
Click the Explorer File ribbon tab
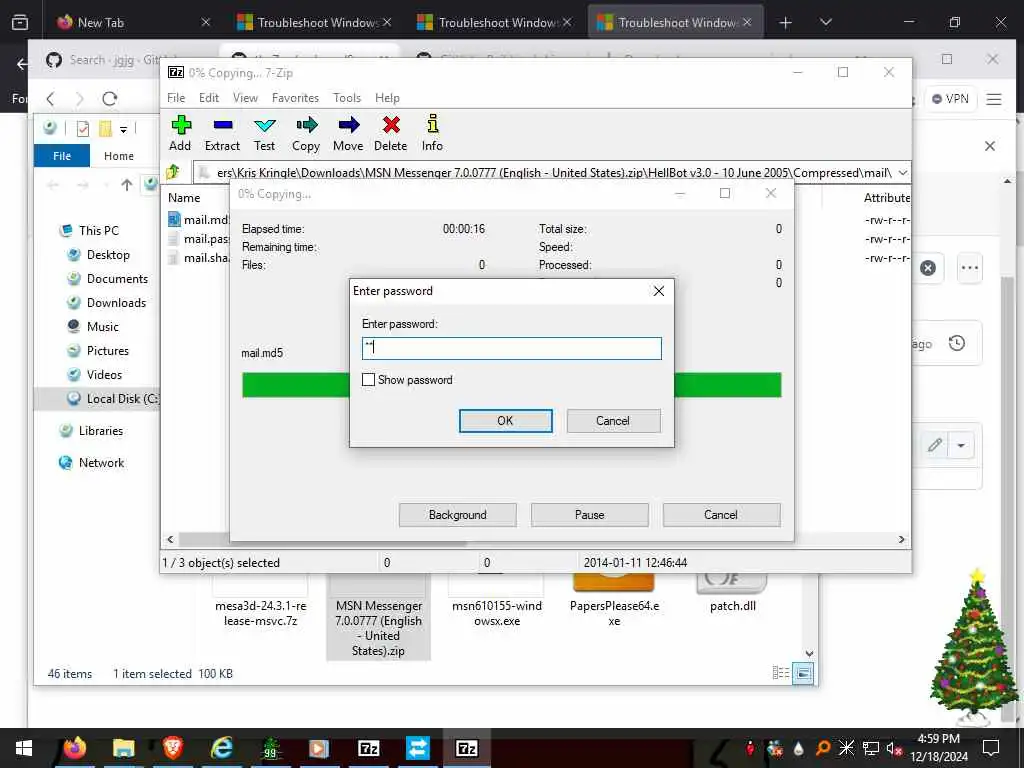pos(62,155)
